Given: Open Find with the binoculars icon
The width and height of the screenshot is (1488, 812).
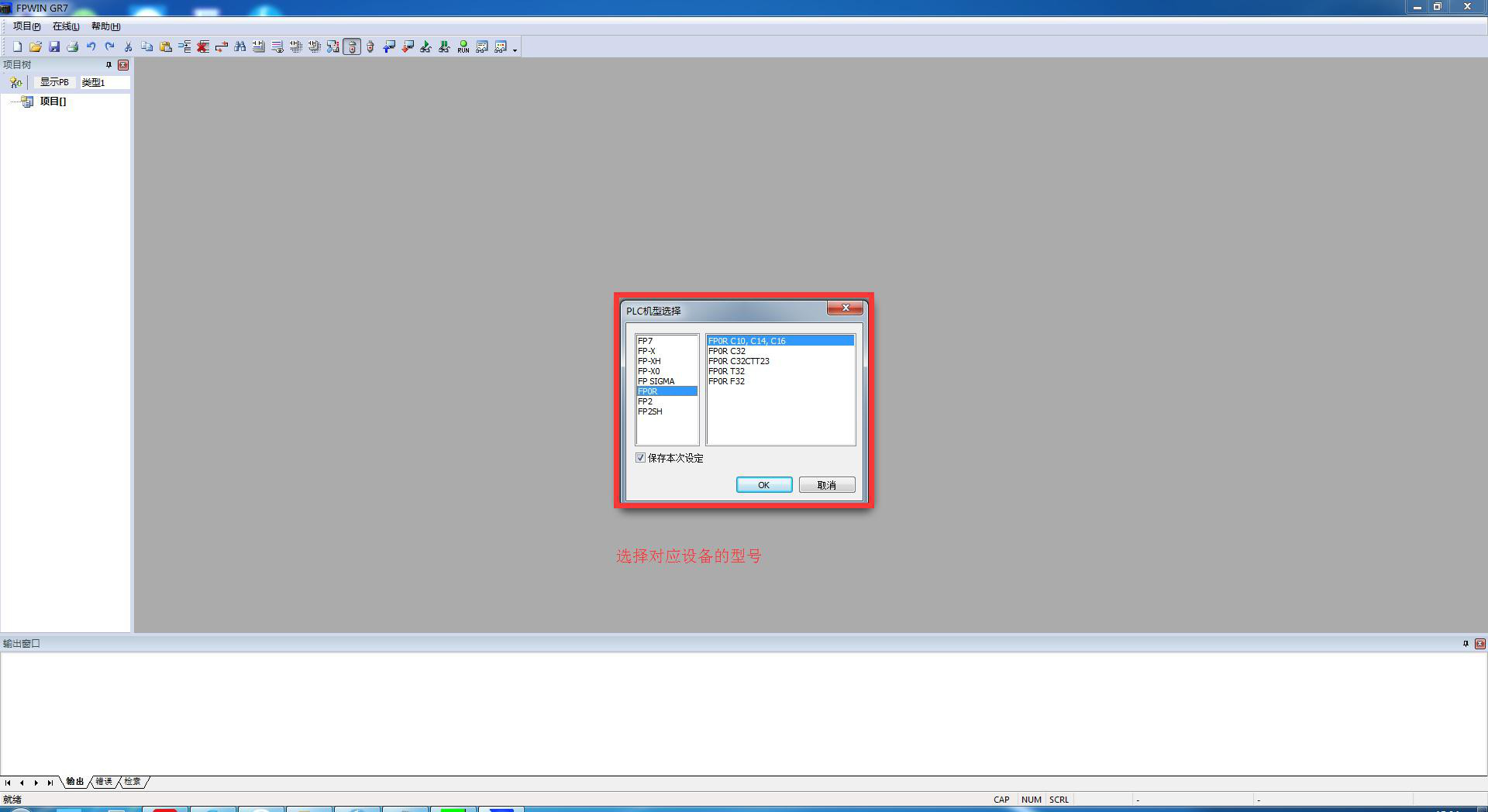Looking at the screenshot, I should tap(240, 47).
